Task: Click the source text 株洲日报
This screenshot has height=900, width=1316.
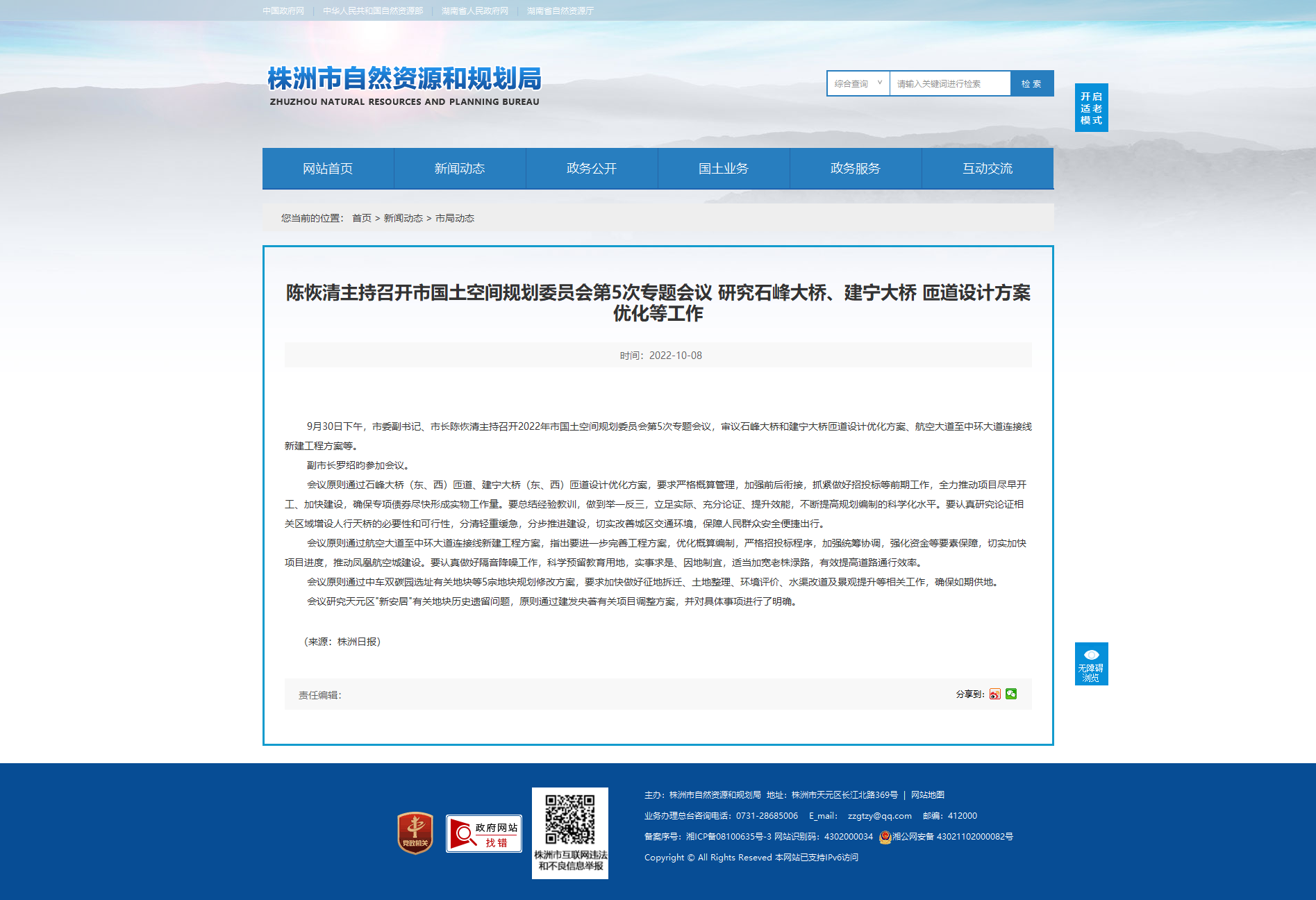Action: (x=357, y=642)
